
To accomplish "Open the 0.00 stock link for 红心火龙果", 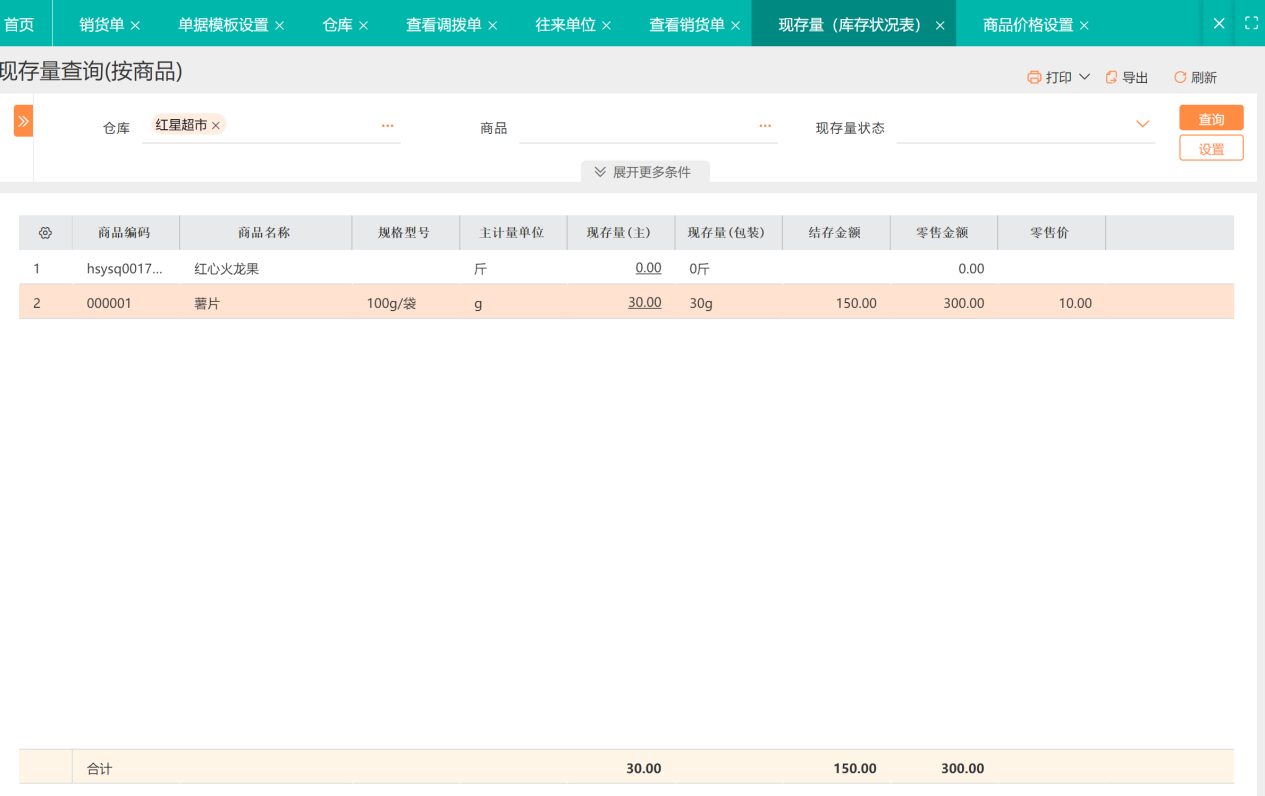I will (x=648, y=268).
